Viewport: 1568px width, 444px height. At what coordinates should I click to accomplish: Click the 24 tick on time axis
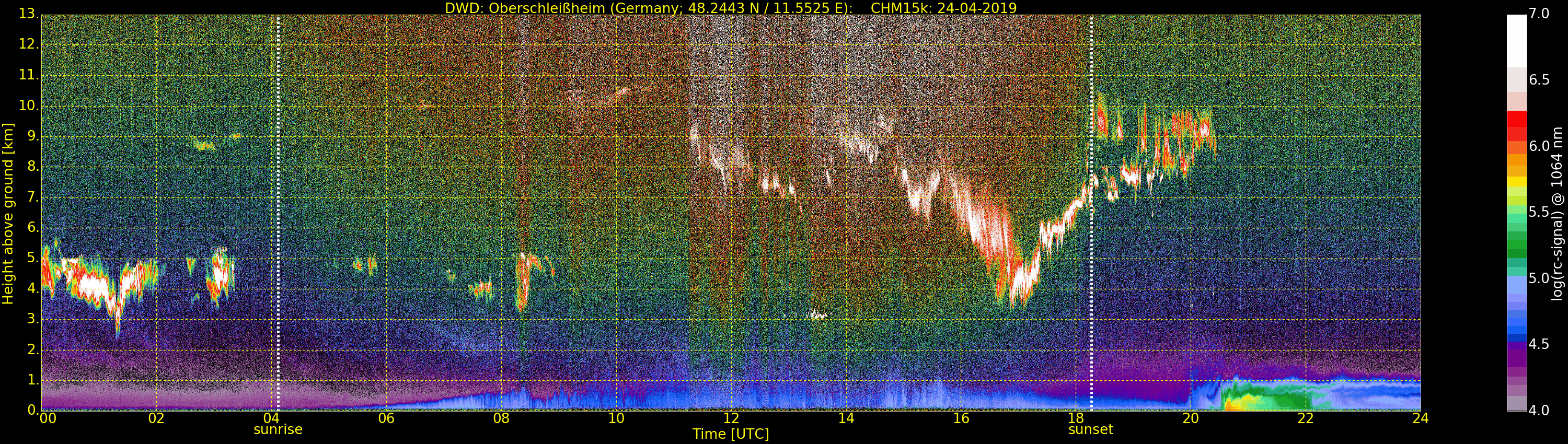(x=1420, y=418)
